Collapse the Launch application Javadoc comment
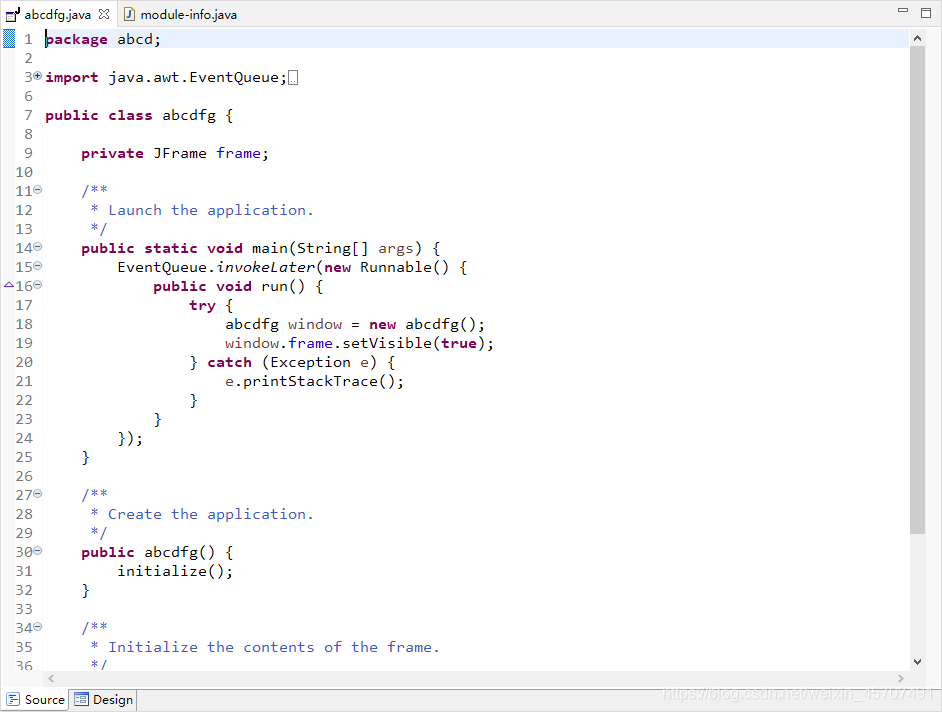This screenshot has width=942, height=712. pos(37,190)
